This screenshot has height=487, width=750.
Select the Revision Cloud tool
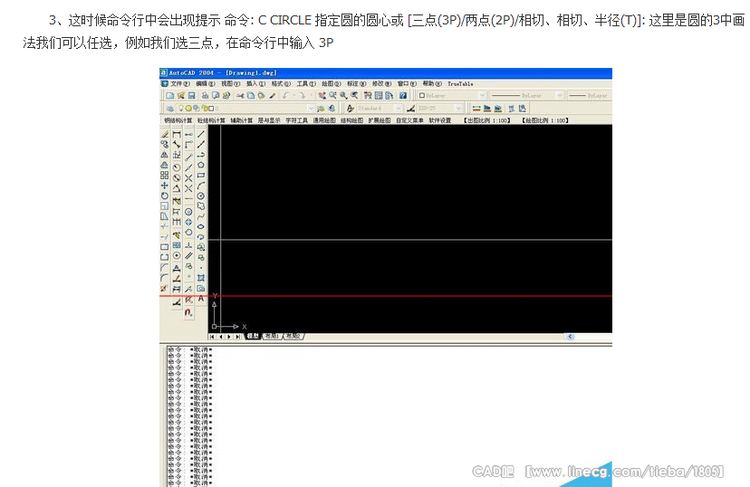coord(200,206)
